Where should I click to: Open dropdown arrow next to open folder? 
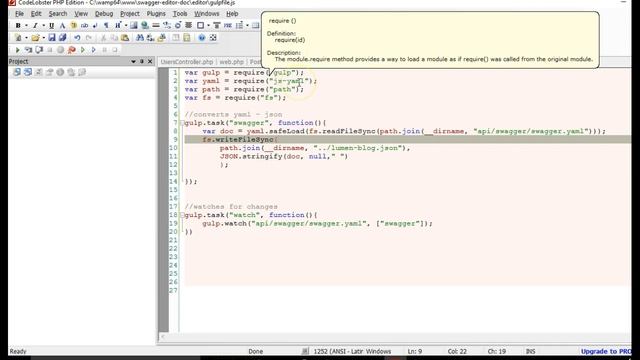(x=43, y=38)
